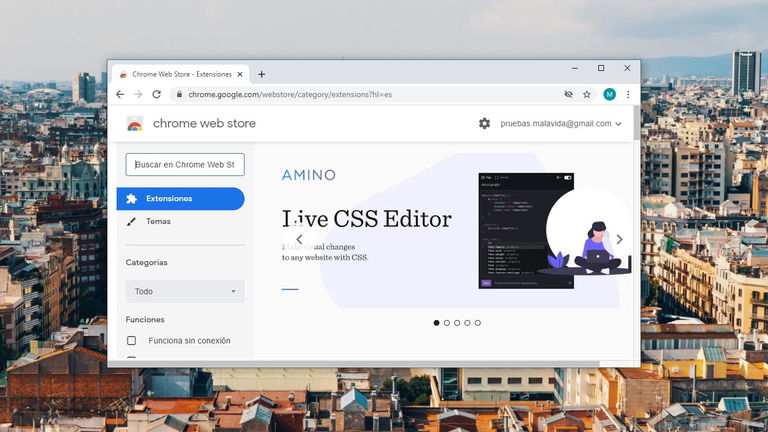Select Extensiones in the sidebar

pyautogui.click(x=180, y=199)
